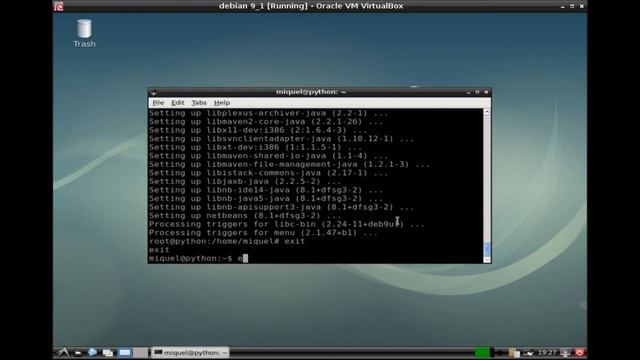The width and height of the screenshot is (640, 360).
Task: Open the File menu in terminal
Action: point(158,103)
